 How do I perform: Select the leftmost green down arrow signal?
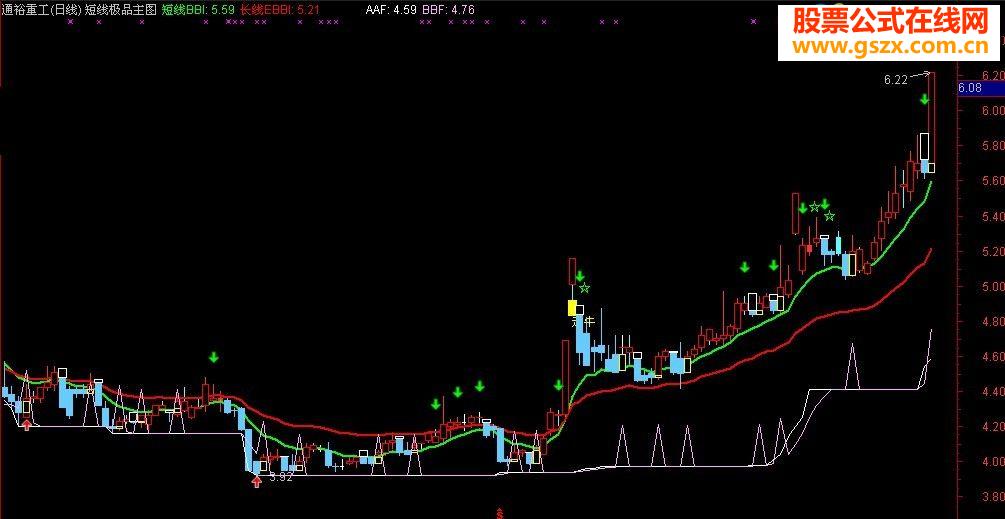click(x=213, y=357)
